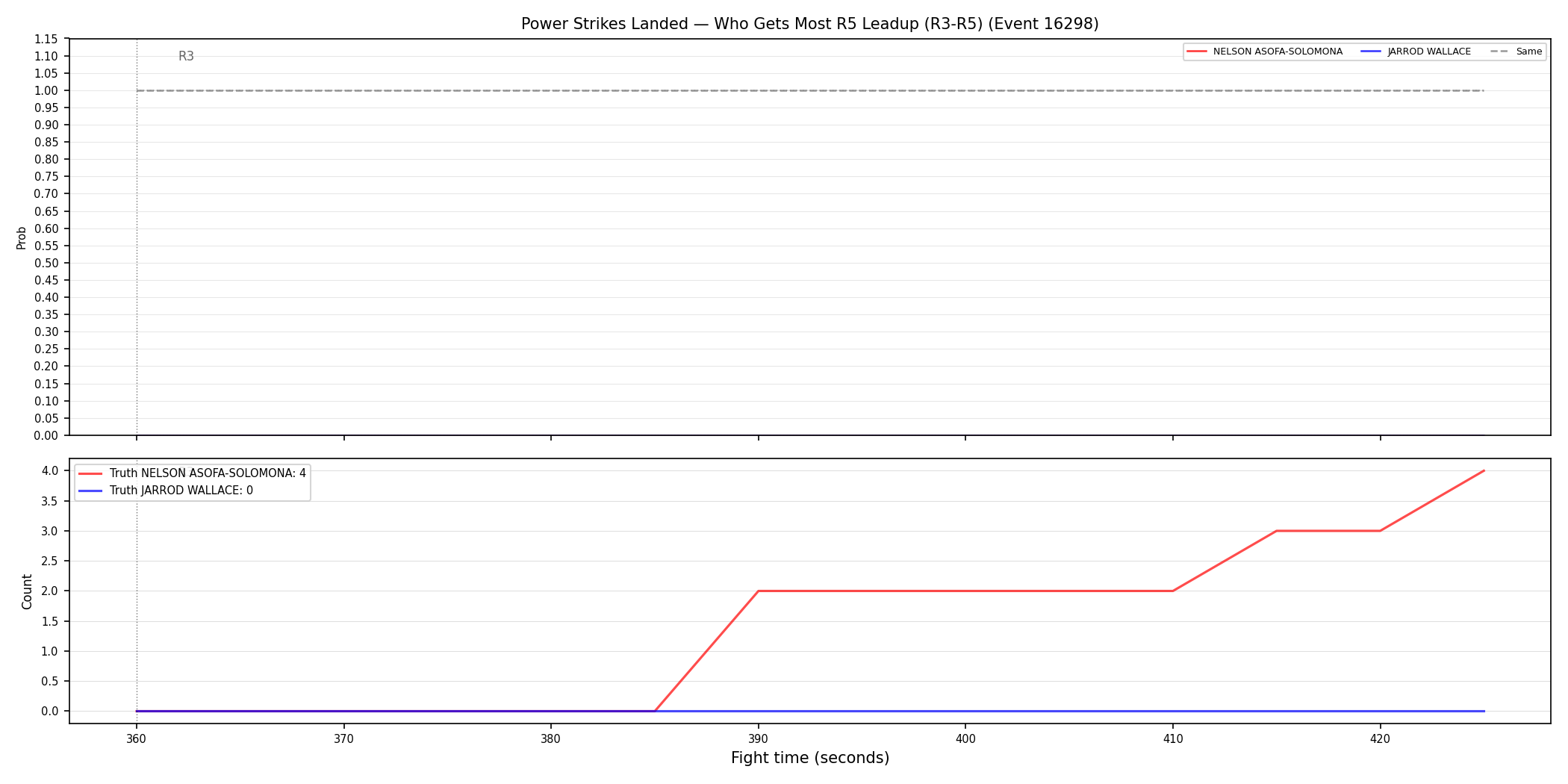Click the 4.0 tick on Count axis
This screenshot has height=784, width=1568.
point(50,471)
